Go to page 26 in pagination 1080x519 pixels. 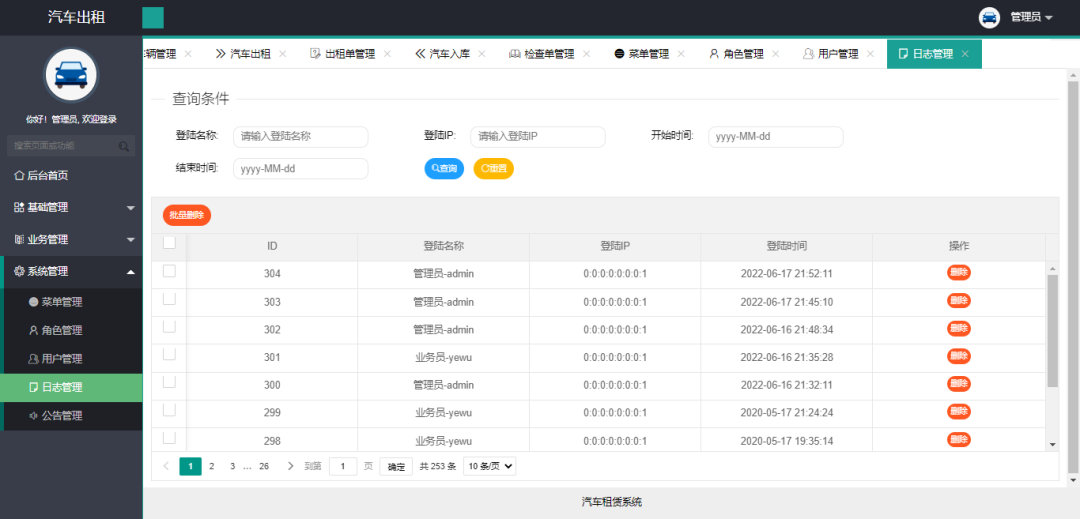click(x=264, y=466)
